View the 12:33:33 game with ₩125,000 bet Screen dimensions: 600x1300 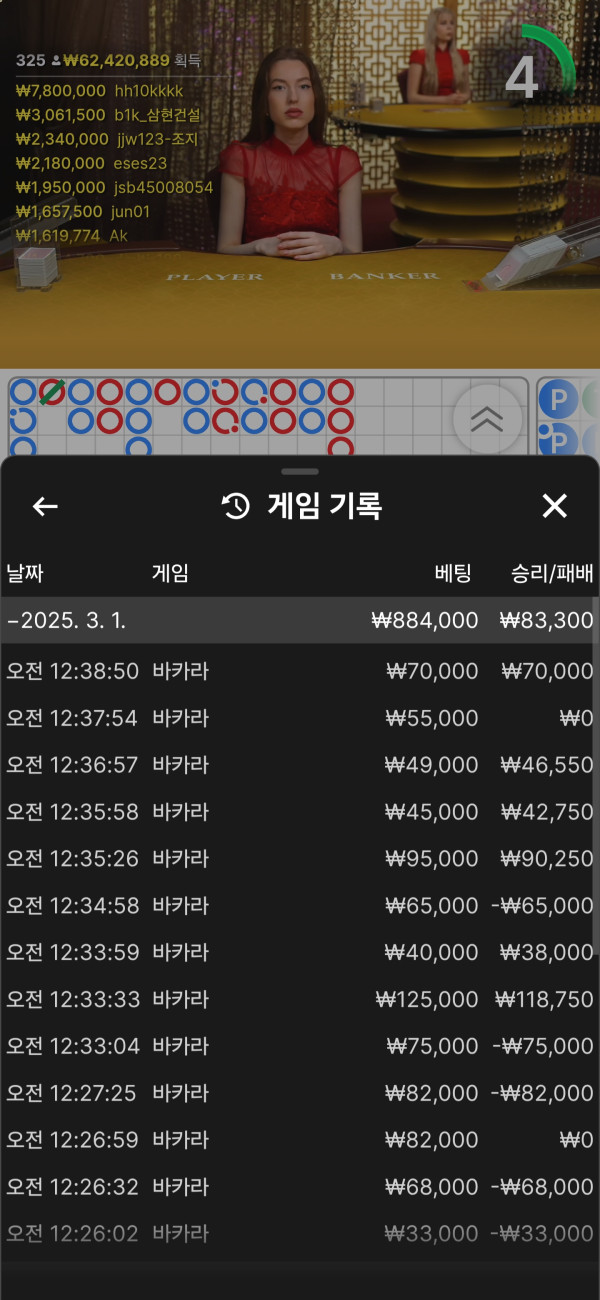[298, 999]
